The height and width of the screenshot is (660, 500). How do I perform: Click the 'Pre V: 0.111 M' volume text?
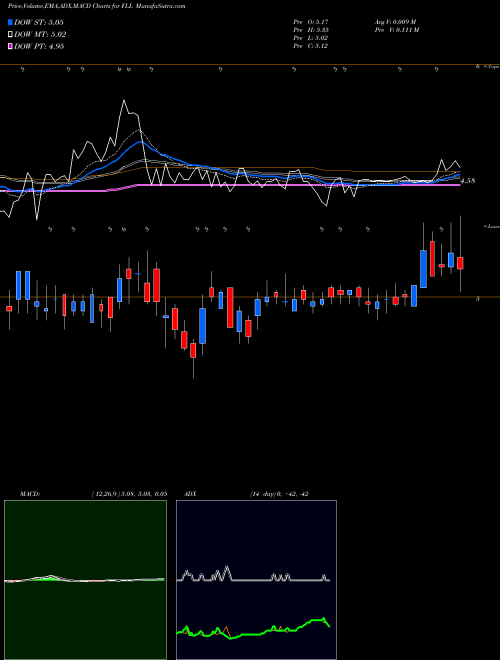click(396, 30)
